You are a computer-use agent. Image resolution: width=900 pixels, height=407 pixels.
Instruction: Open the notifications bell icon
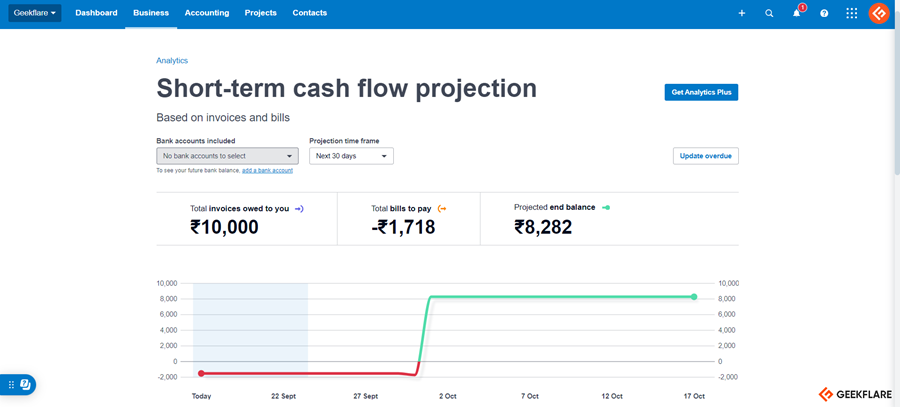coord(797,13)
